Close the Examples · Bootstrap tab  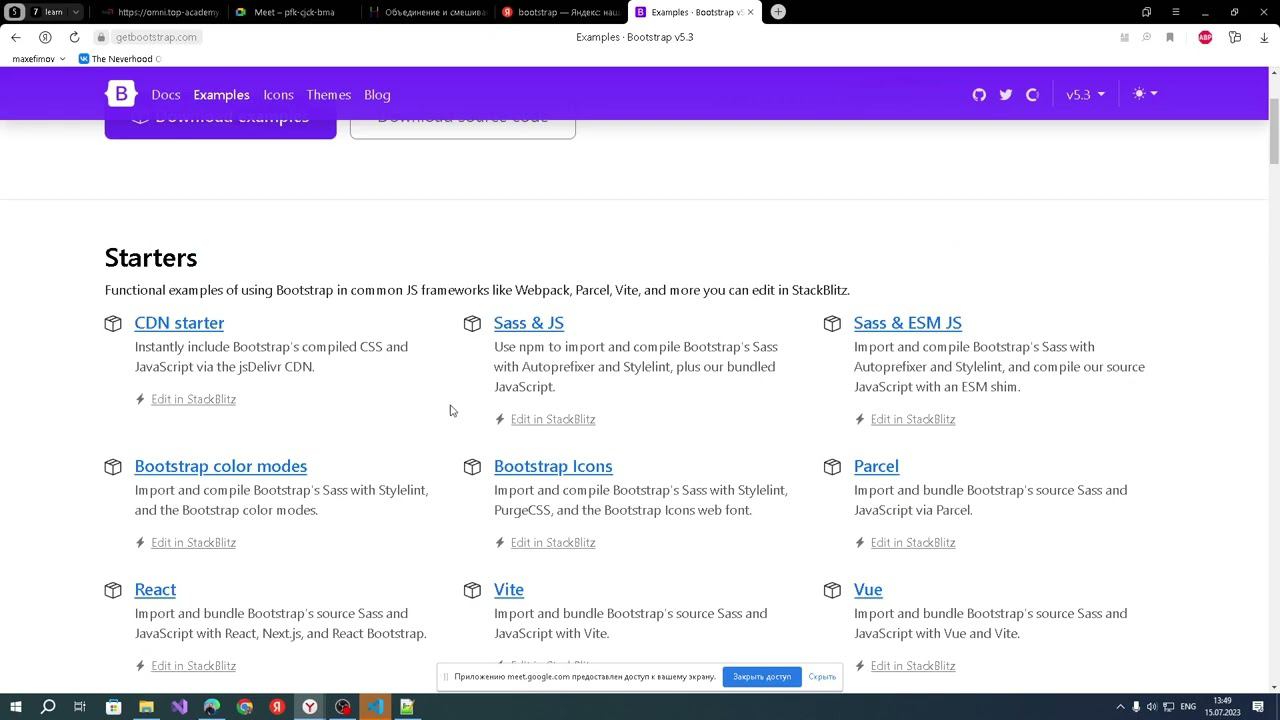point(750,12)
